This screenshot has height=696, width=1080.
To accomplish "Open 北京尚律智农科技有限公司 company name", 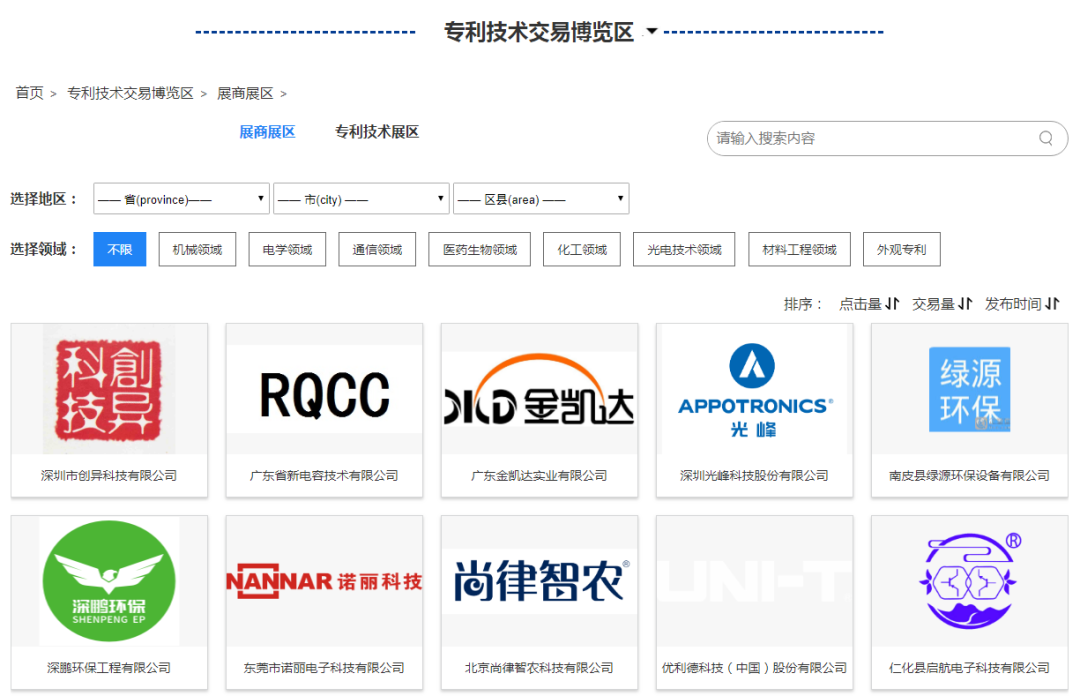I will click(539, 668).
